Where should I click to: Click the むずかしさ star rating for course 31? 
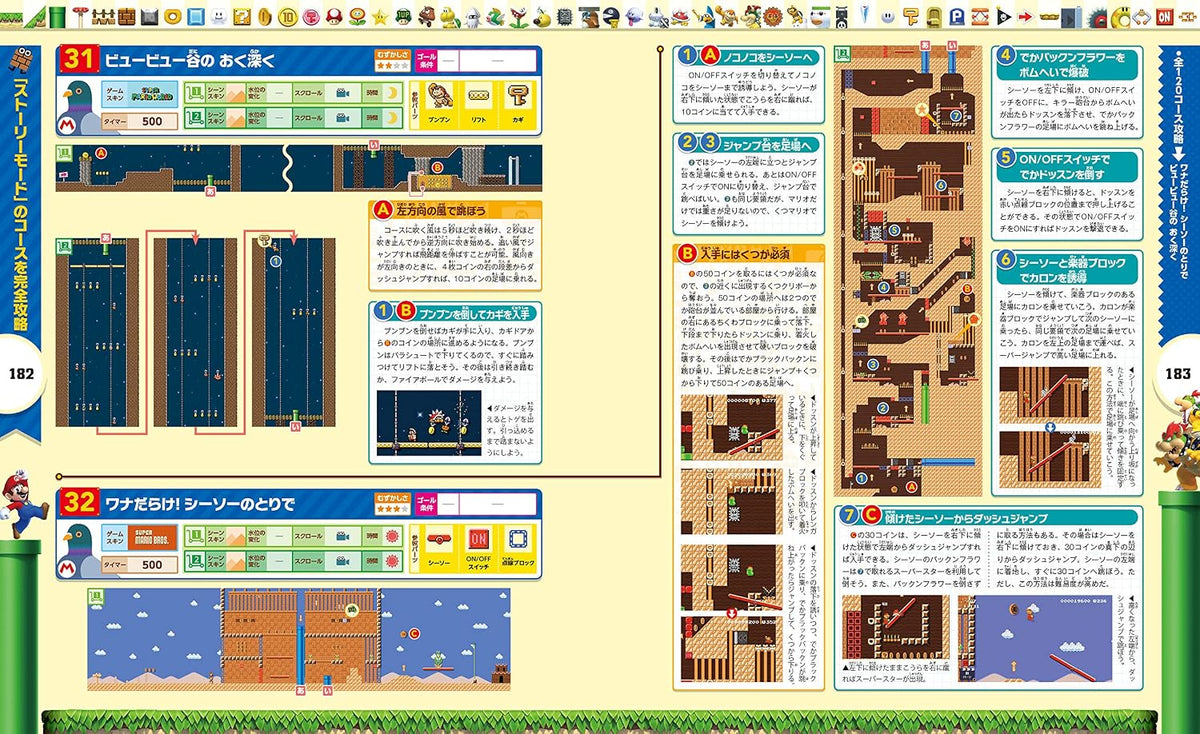tap(392, 65)
